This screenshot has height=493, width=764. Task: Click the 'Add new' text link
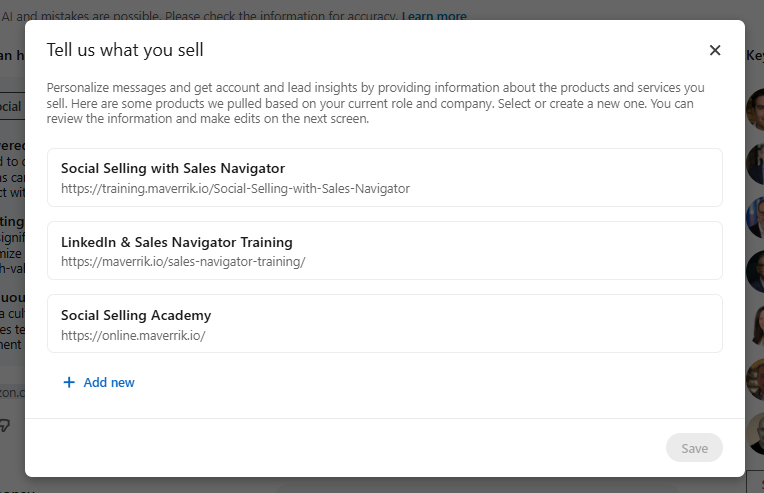click(109, 382)
